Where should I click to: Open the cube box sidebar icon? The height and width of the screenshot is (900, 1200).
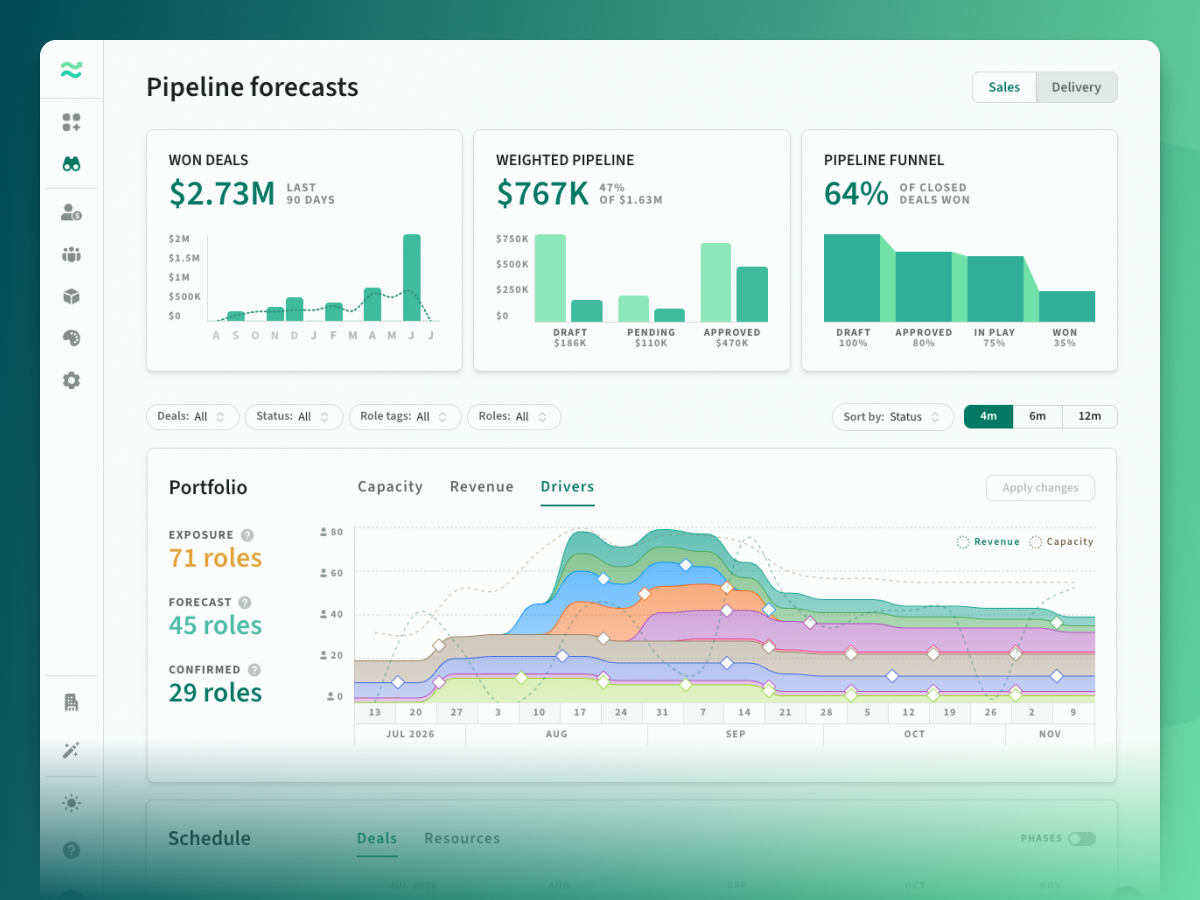(x=71, y=296)
